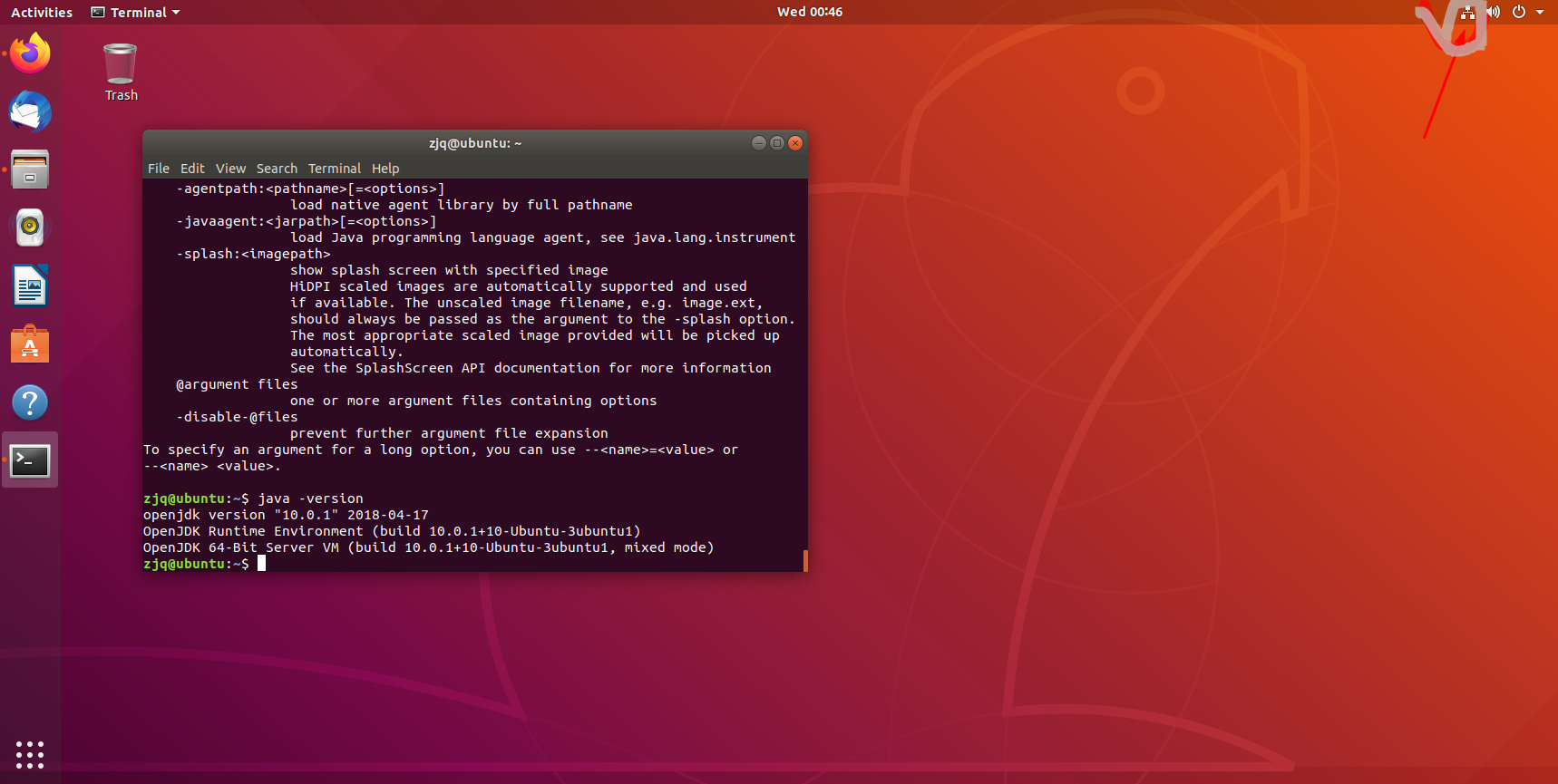Click the '@argument files' text

pos(237,384)
